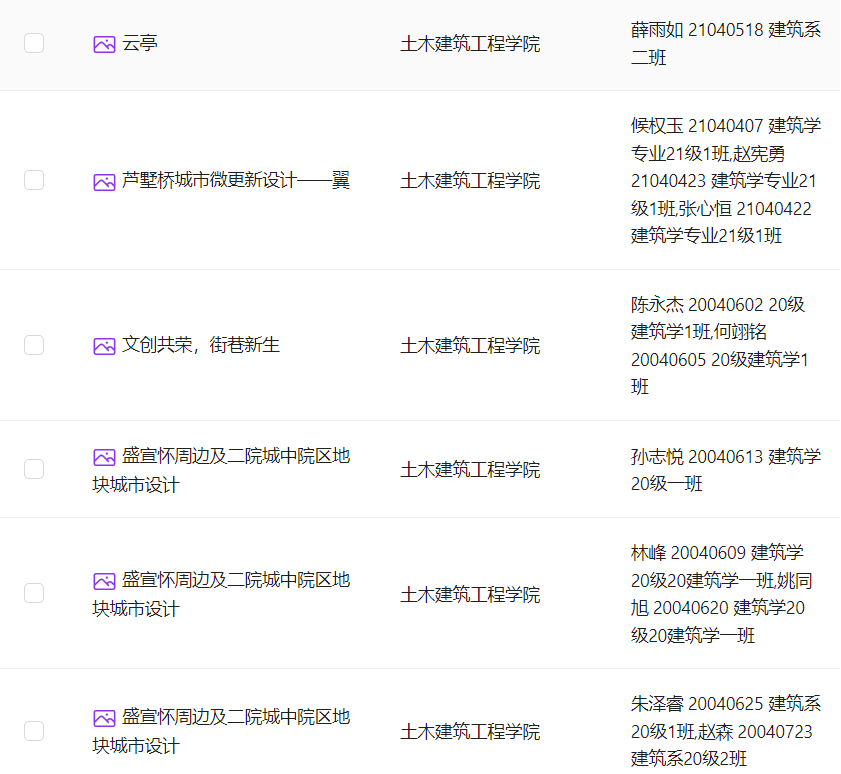This screenshot has width=841, height=774.
Task: Open the 盛宣怀周边 project title by 朱泽睿
Action: point(235,718)
